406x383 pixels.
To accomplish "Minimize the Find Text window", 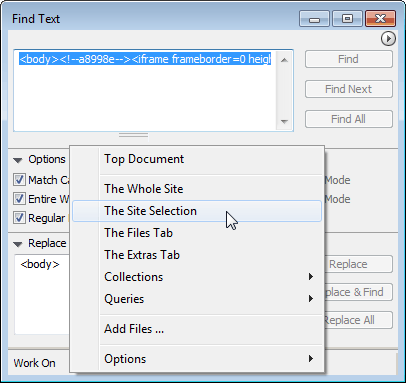I will (x=314, y=19).
